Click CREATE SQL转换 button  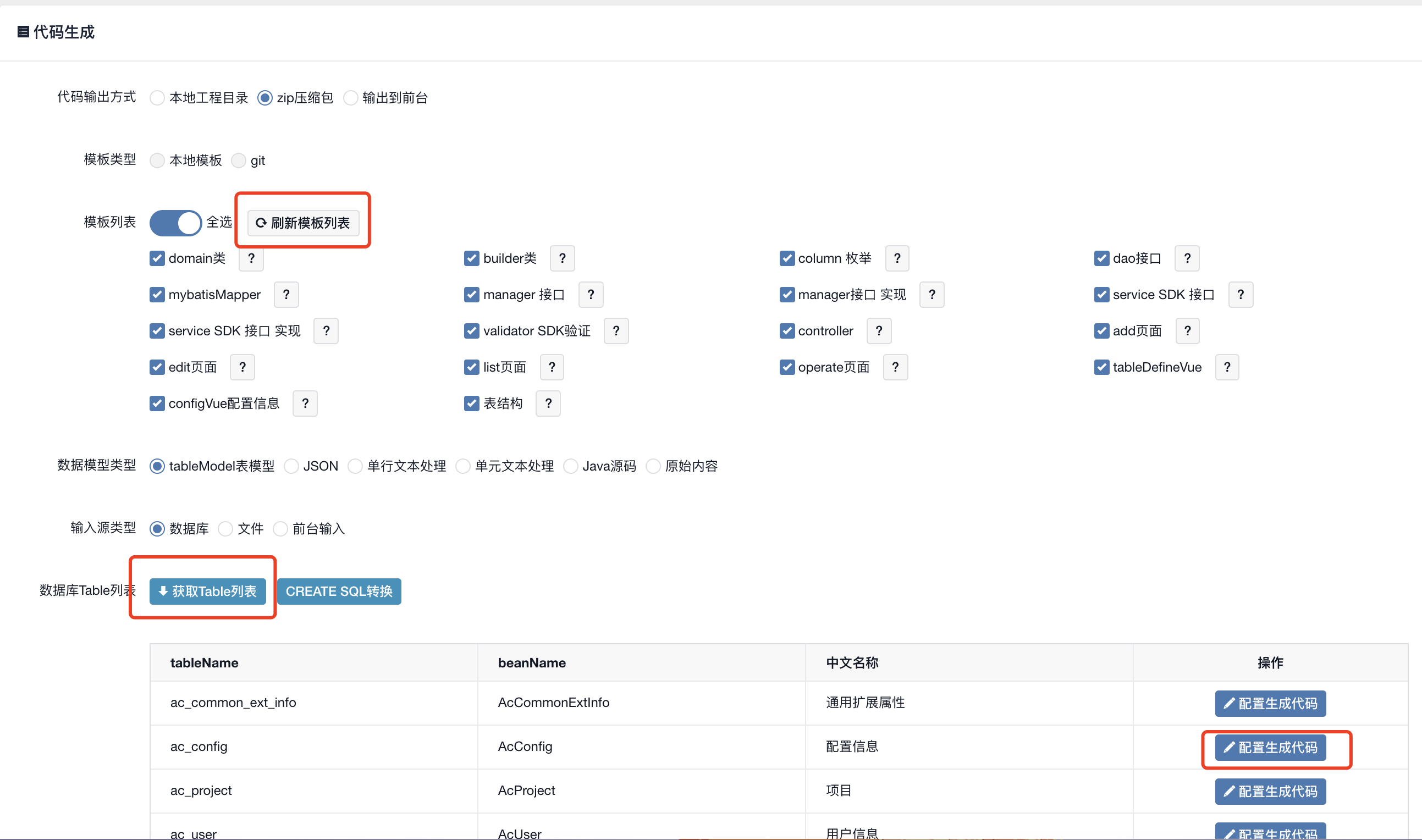(339, 591)
